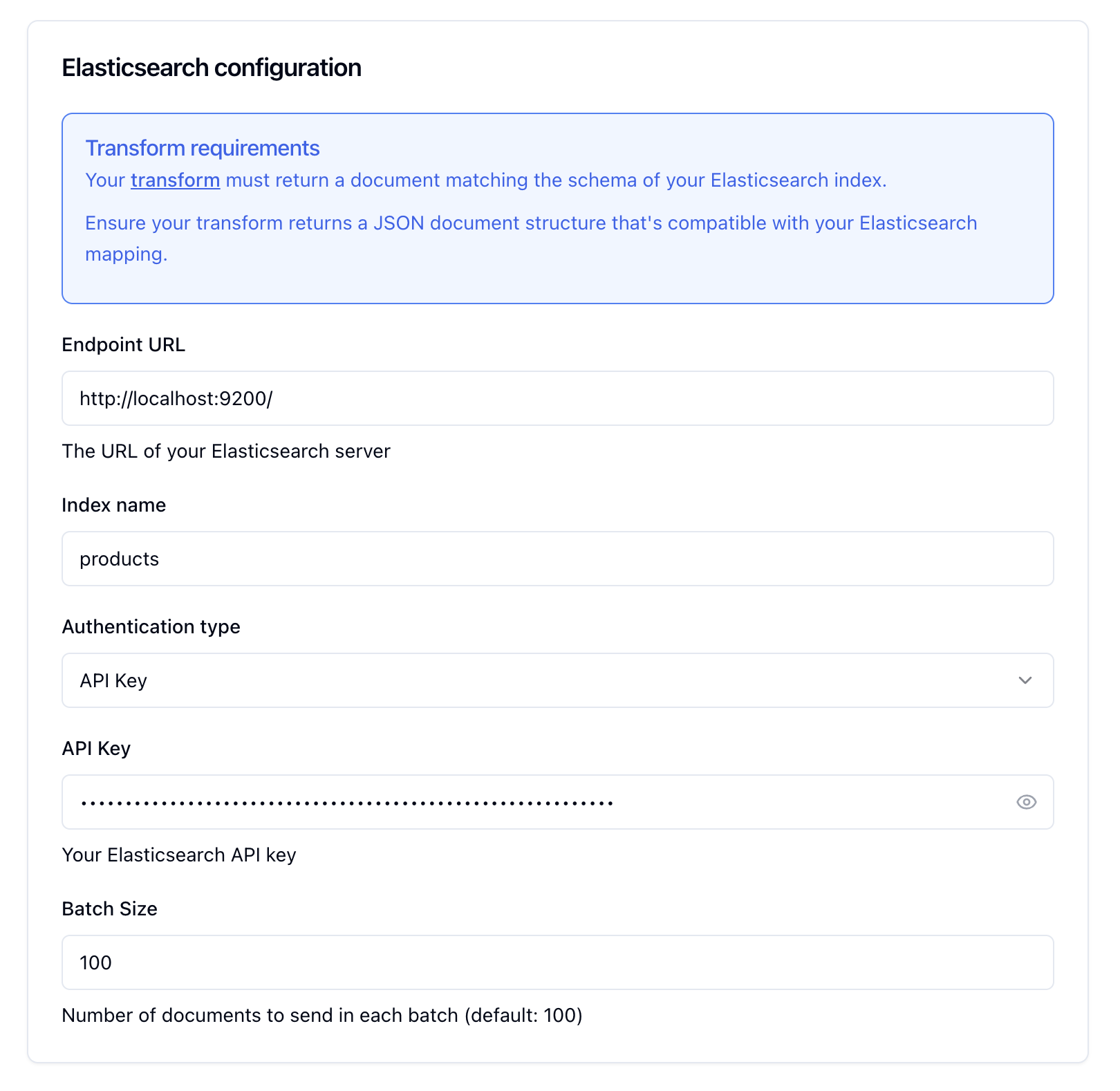Click the Transform requirements info banner
Screen dimensions: 1120x1091
click(557, 206)
